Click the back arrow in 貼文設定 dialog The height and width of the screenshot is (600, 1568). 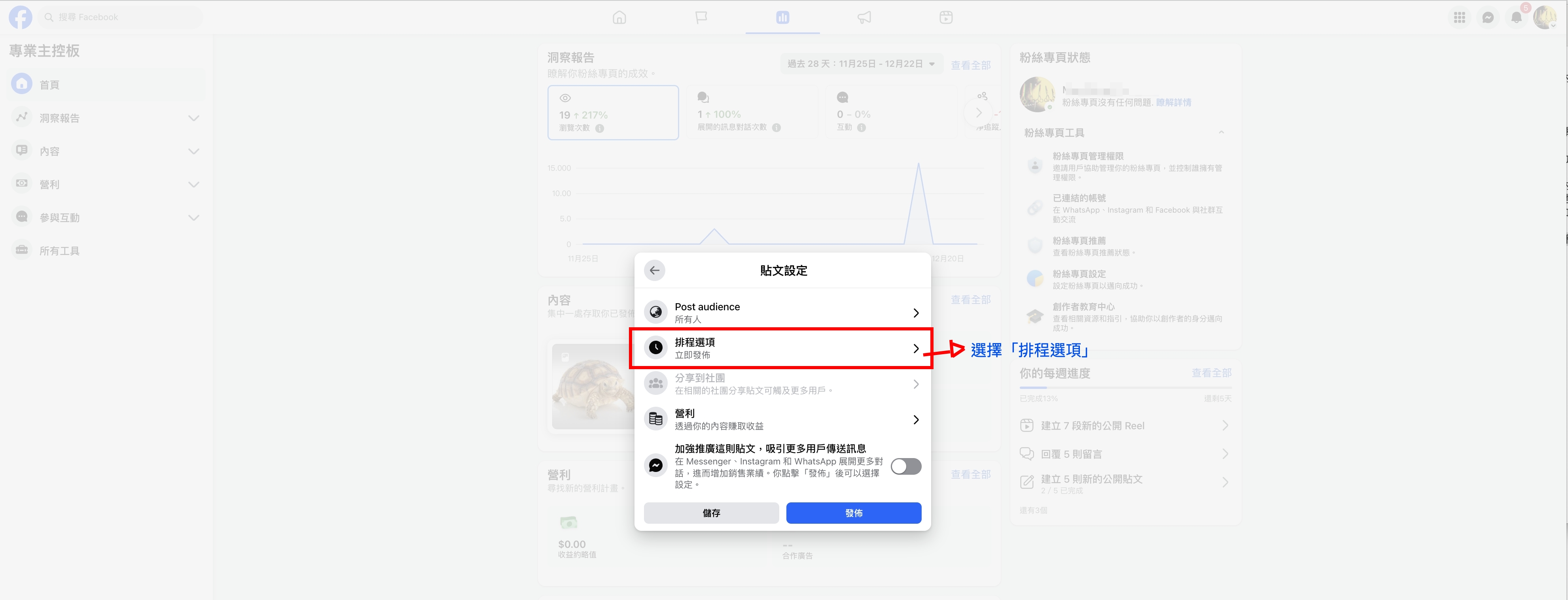pos(654,270)
